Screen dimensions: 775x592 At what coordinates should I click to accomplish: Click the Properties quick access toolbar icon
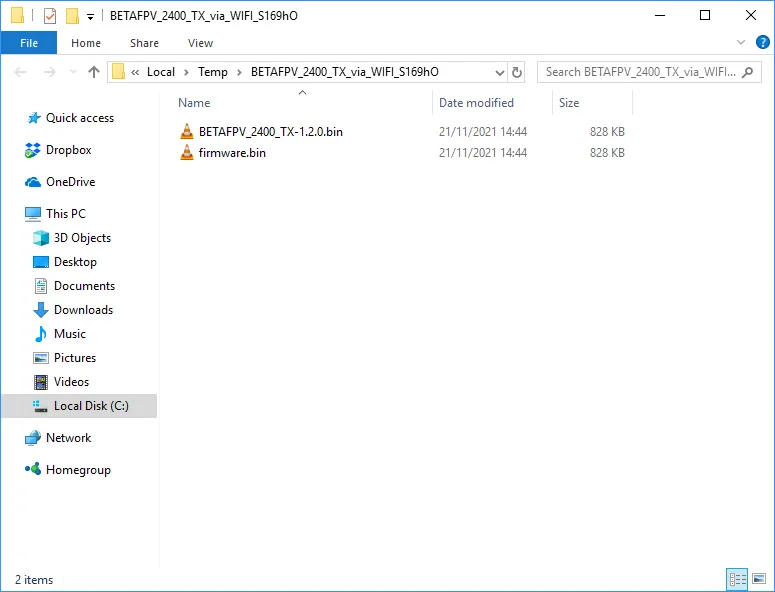[49, 16]
